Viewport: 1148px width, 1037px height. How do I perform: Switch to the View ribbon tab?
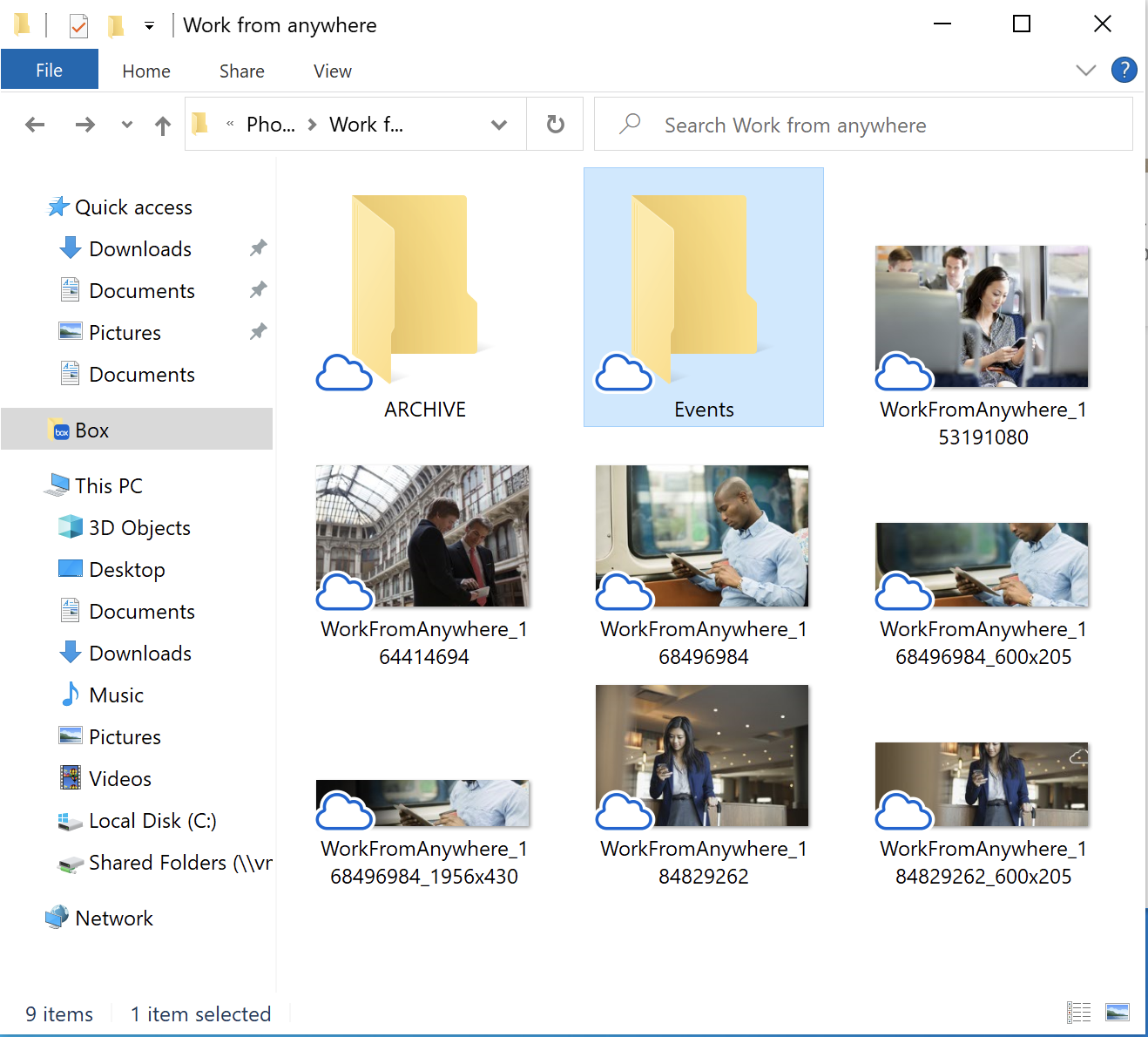[332, 71]
